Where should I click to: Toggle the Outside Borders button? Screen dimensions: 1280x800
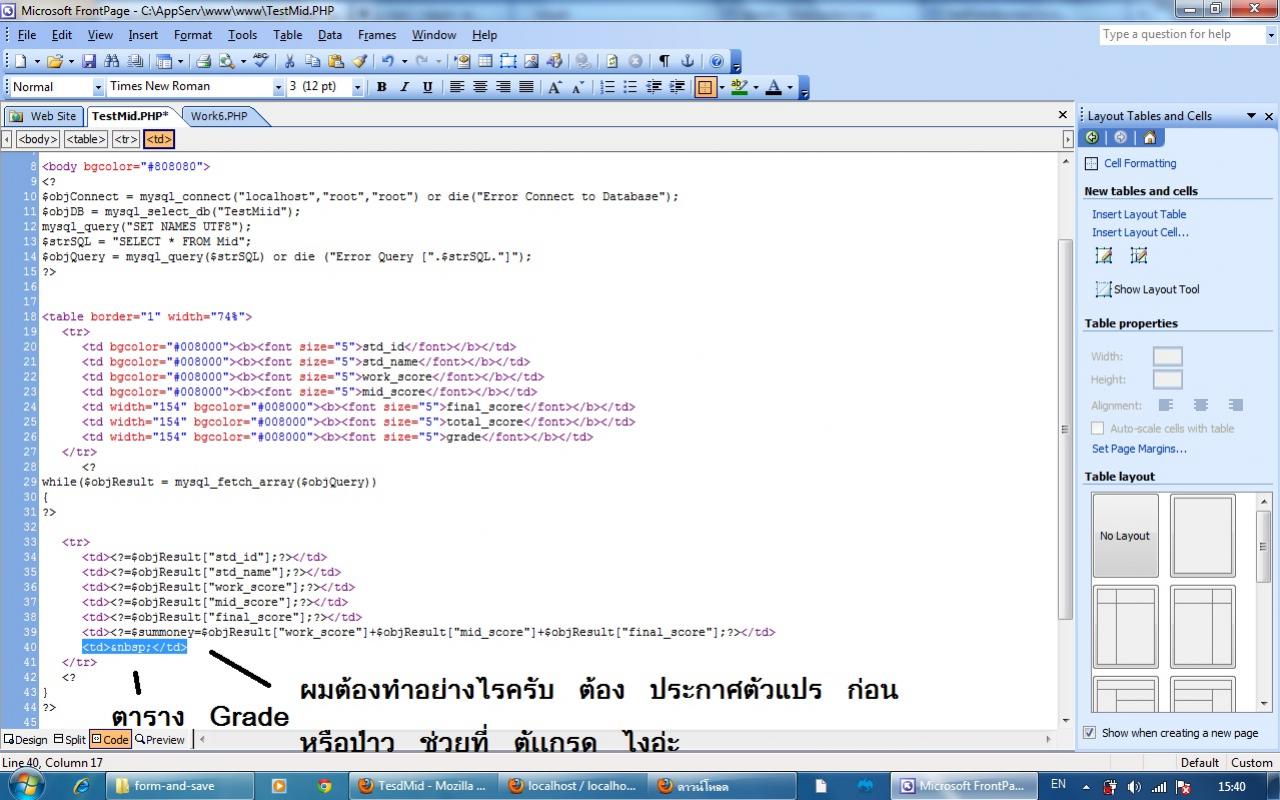point(706,87)
